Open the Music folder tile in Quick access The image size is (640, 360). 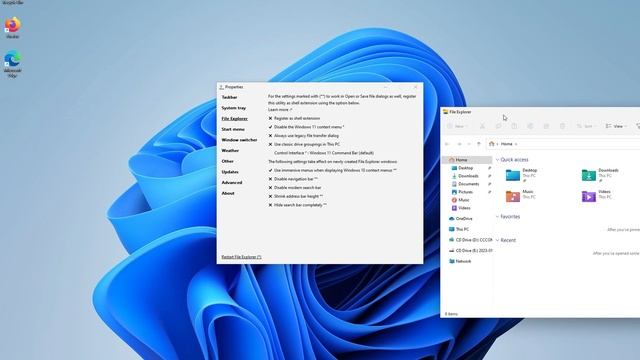click(x=520, y=196)
